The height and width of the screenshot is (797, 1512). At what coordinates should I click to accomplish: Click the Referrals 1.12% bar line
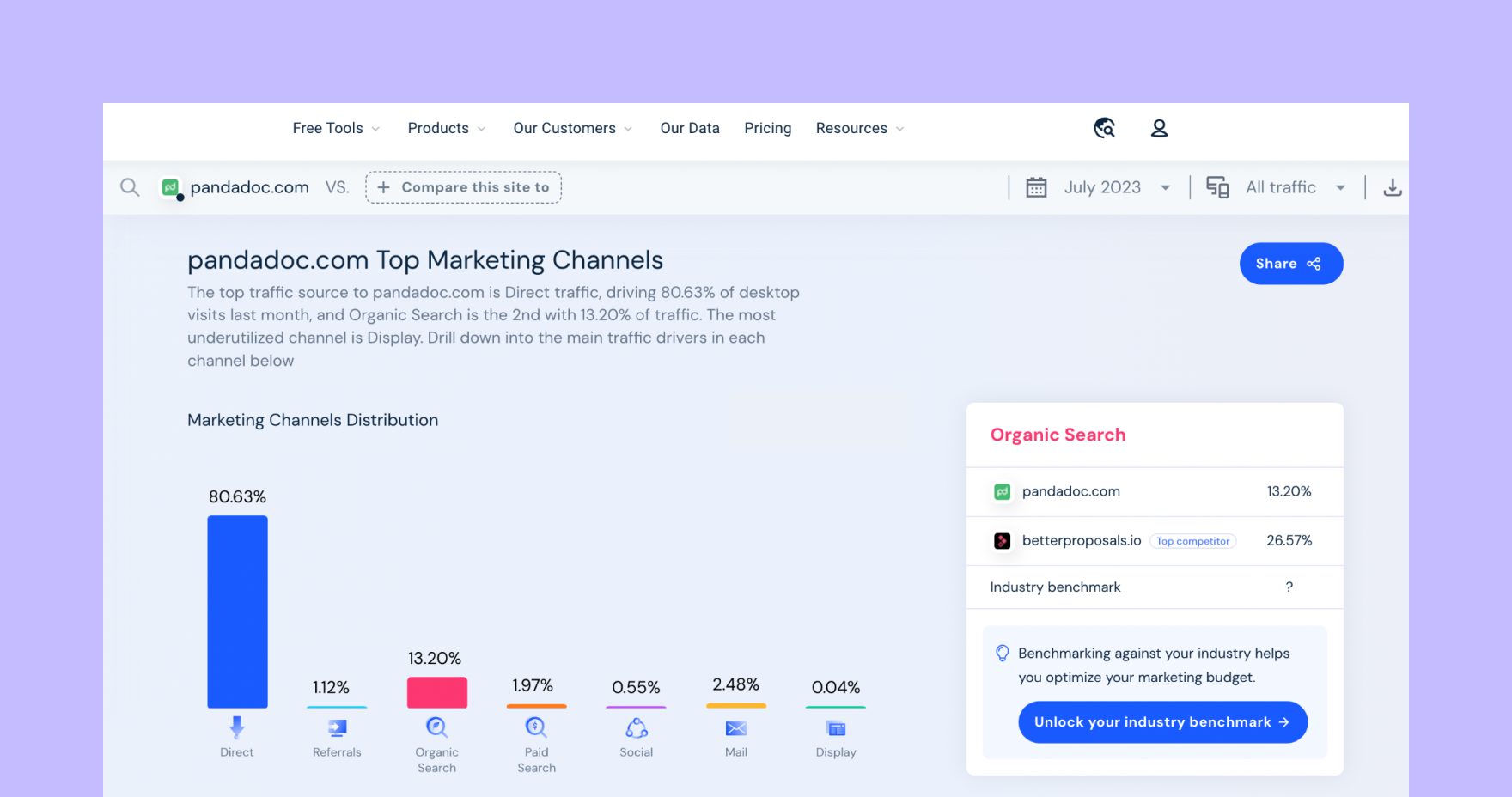tap(337, 707)
